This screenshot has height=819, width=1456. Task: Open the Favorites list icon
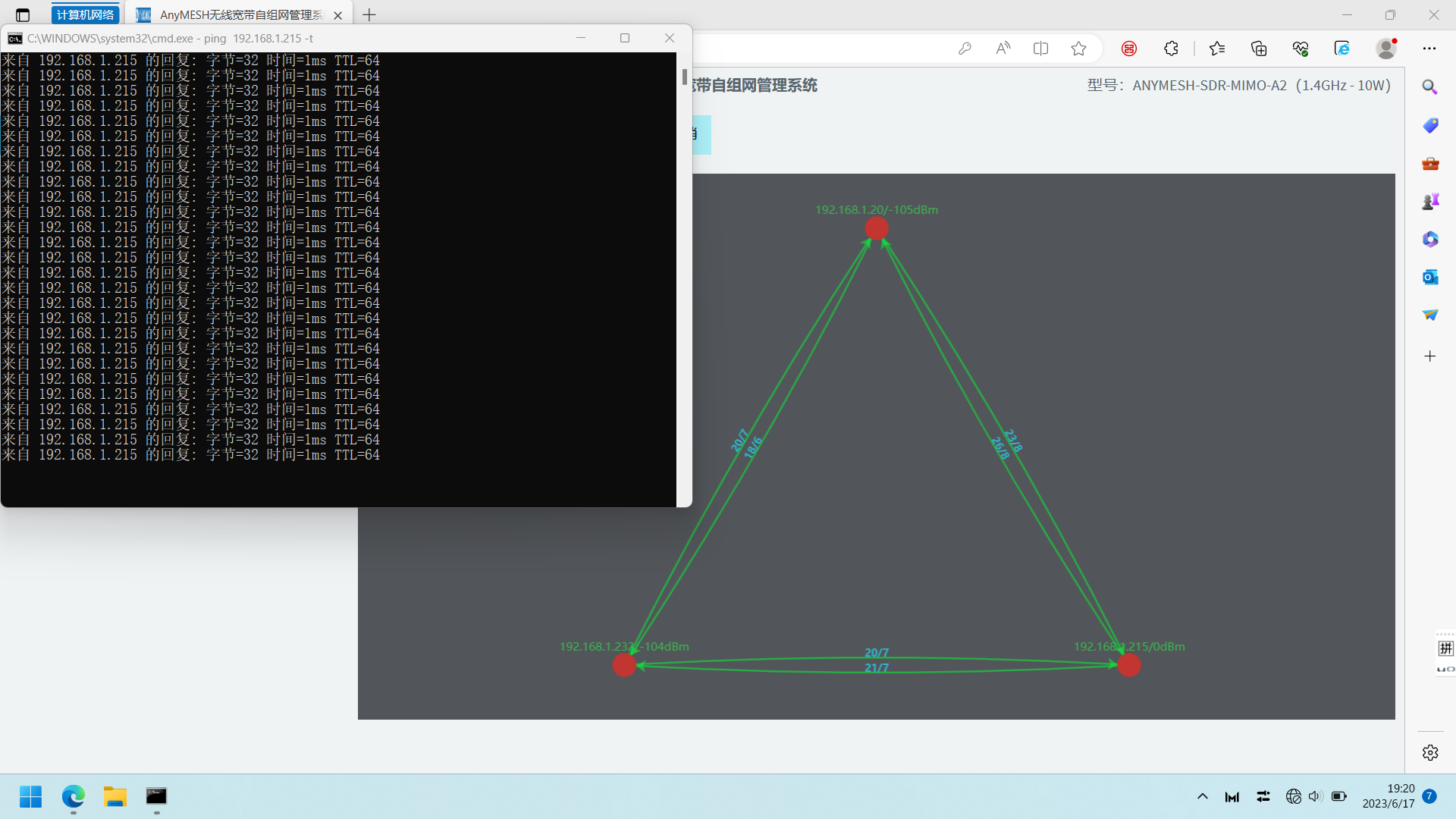(x=1217, y=49)
